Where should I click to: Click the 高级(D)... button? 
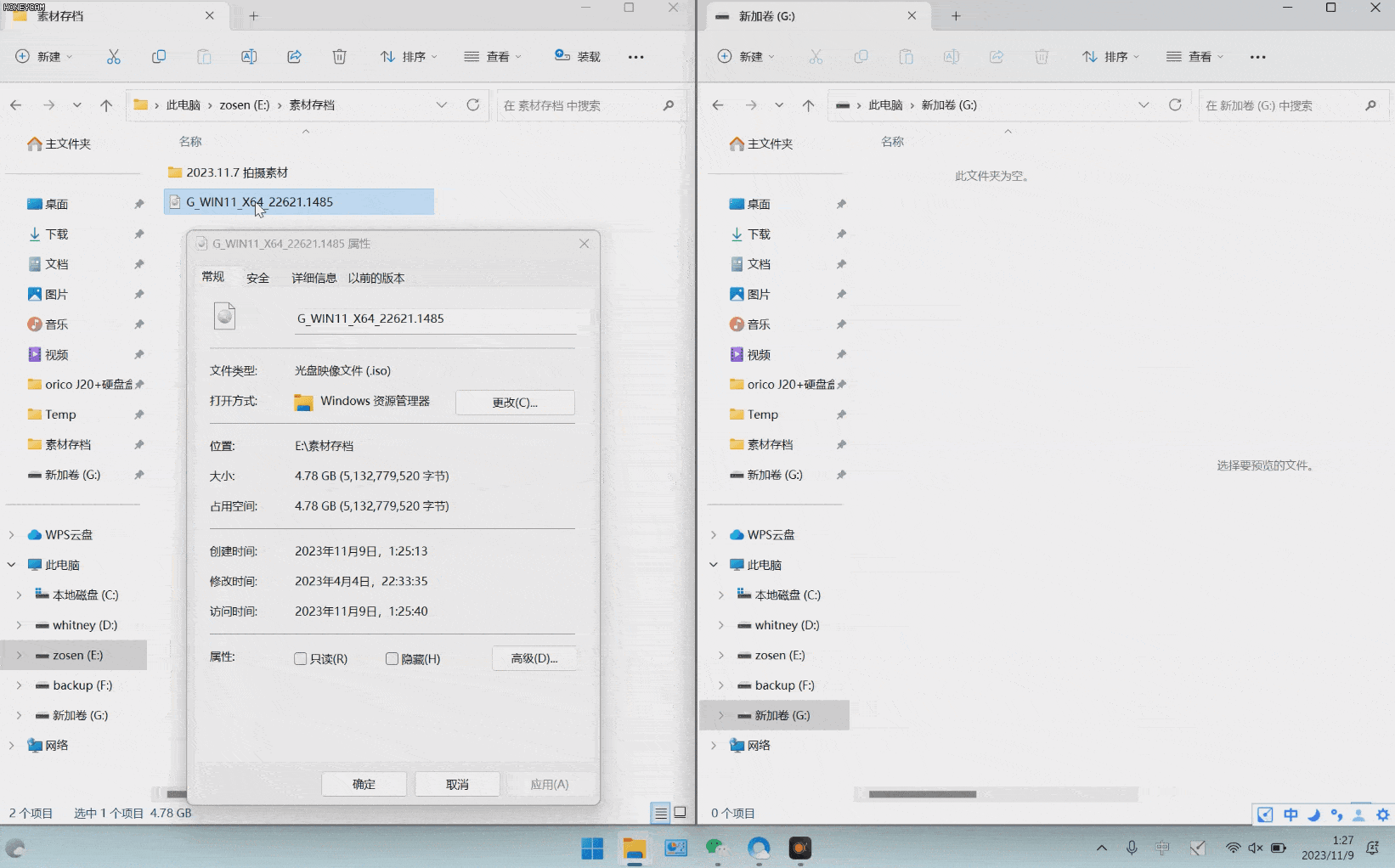point(534,658)
